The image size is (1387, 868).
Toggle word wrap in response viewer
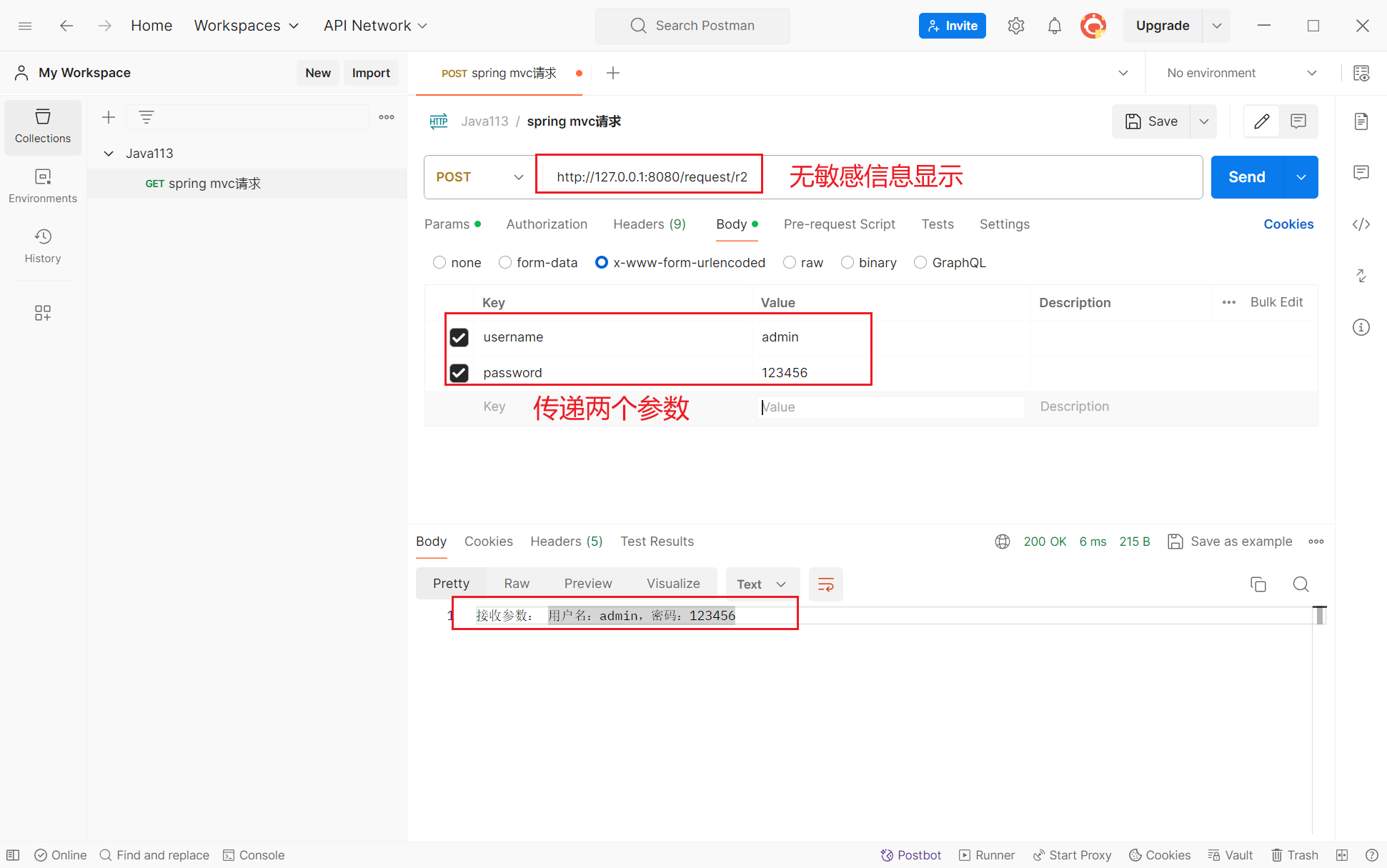coord(825,584)
